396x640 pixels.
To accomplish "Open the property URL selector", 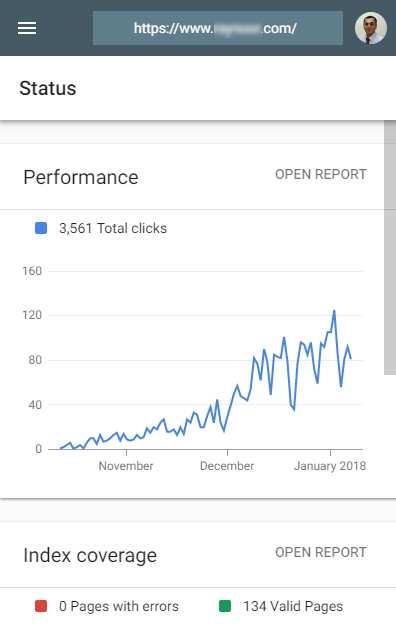I will 218,28.
